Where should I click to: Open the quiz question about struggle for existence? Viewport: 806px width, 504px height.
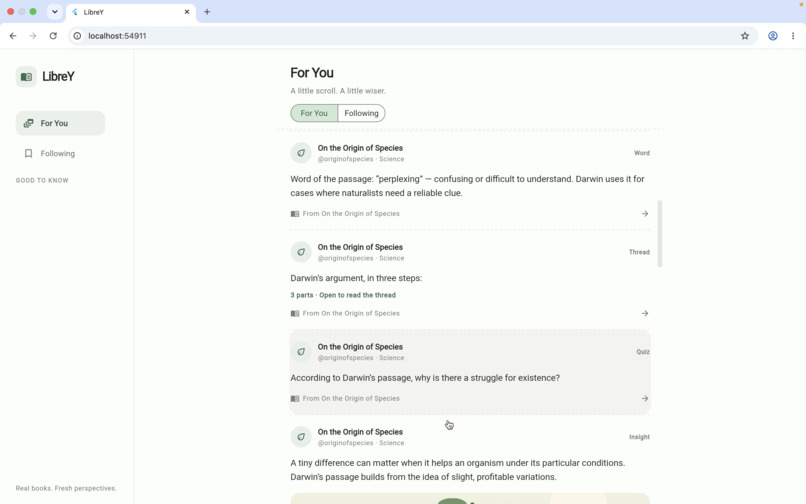click(425, 378)
